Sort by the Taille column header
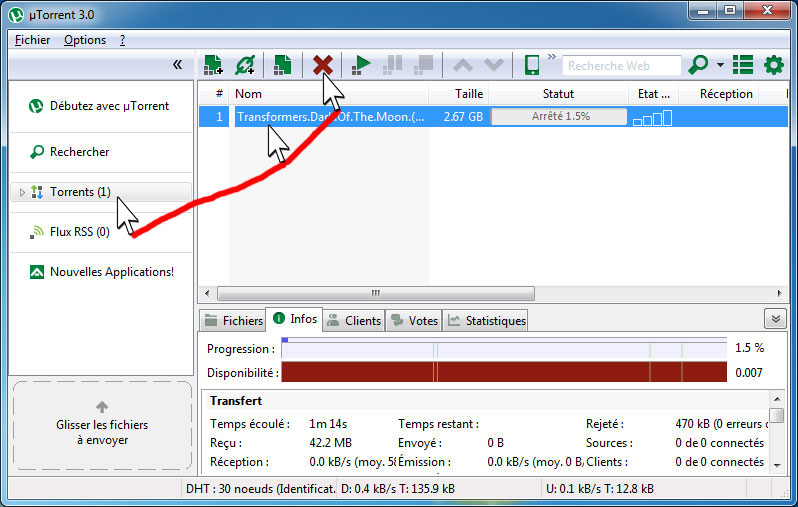Image resolution: width=798 pixels, height=507 pixels. 459,94
